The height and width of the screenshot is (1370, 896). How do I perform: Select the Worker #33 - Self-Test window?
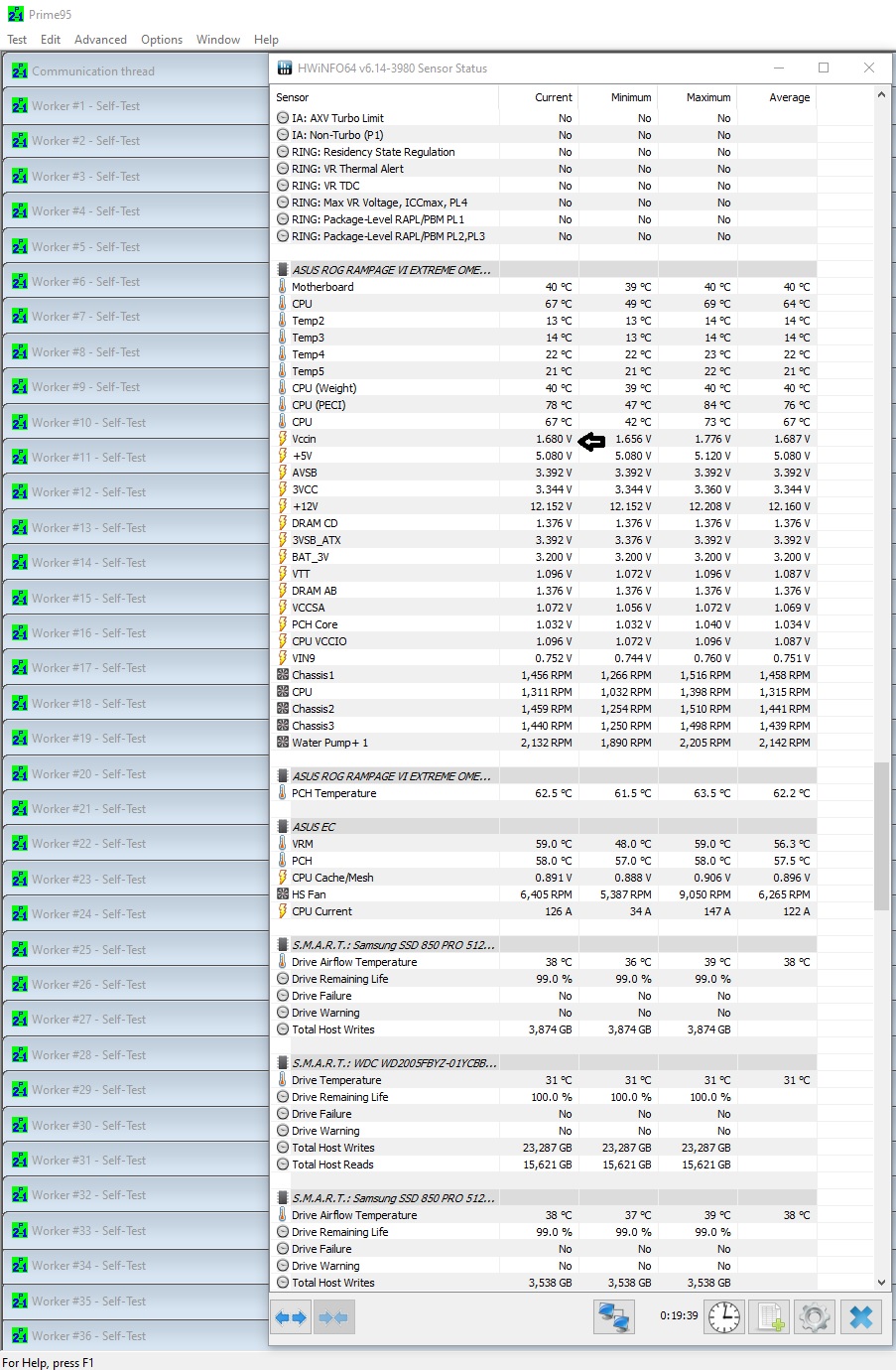tap(135, 1231)
